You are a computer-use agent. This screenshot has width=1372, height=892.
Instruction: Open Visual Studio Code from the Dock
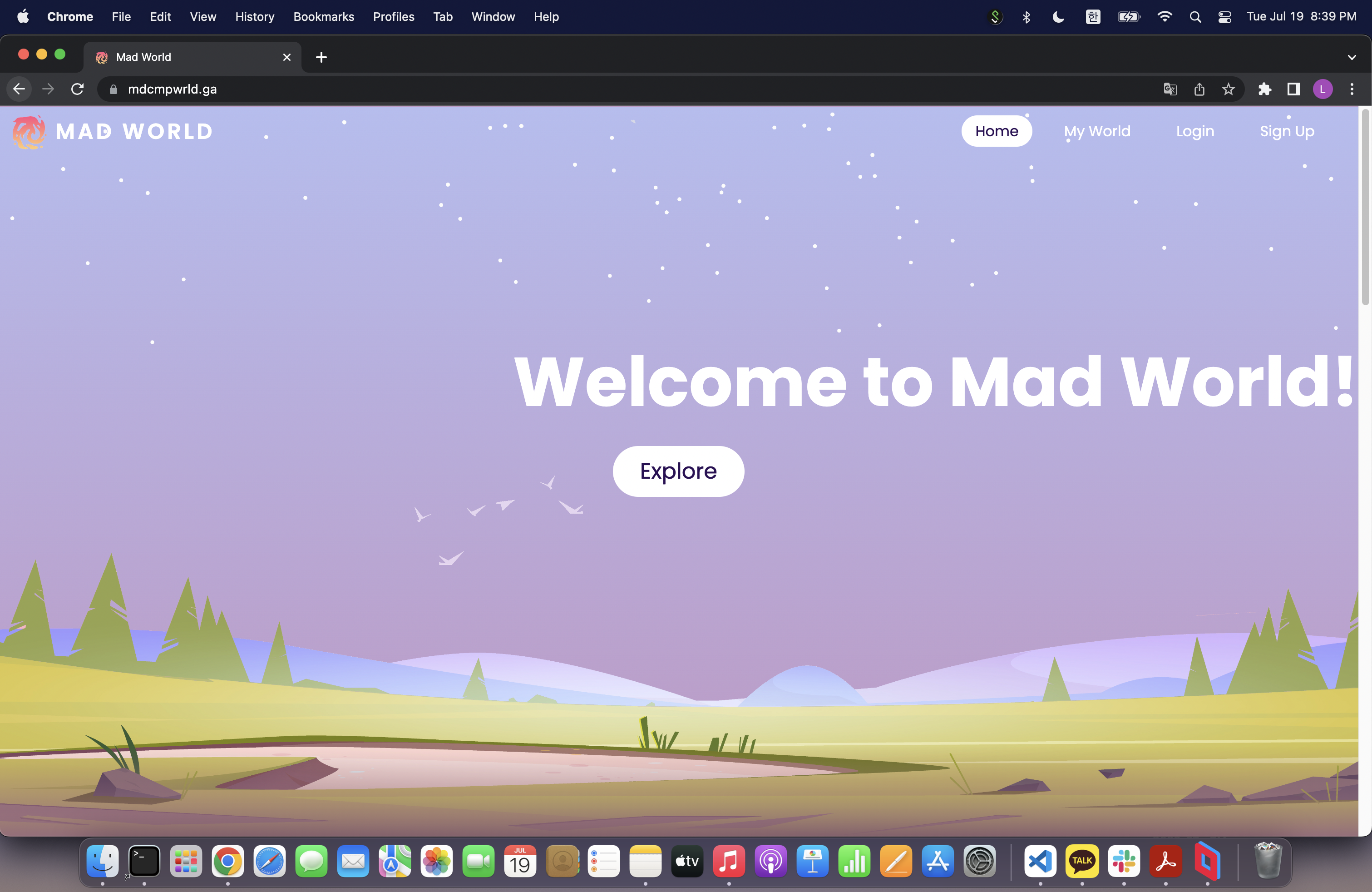(x=1040, y=861)
